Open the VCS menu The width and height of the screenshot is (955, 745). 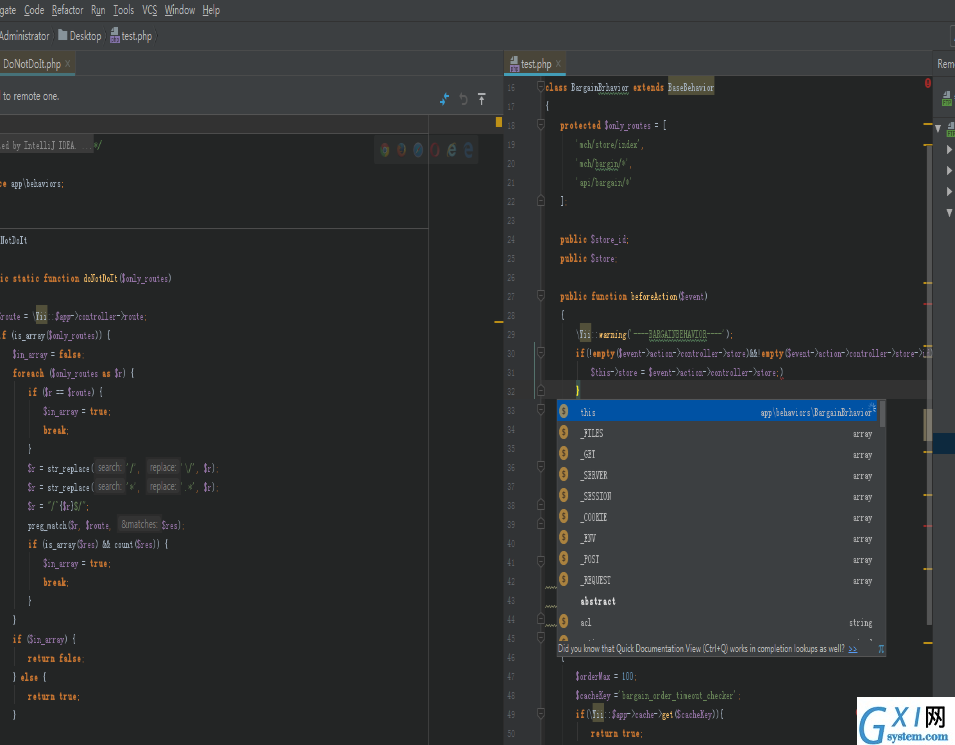click(x=150, y=10)
